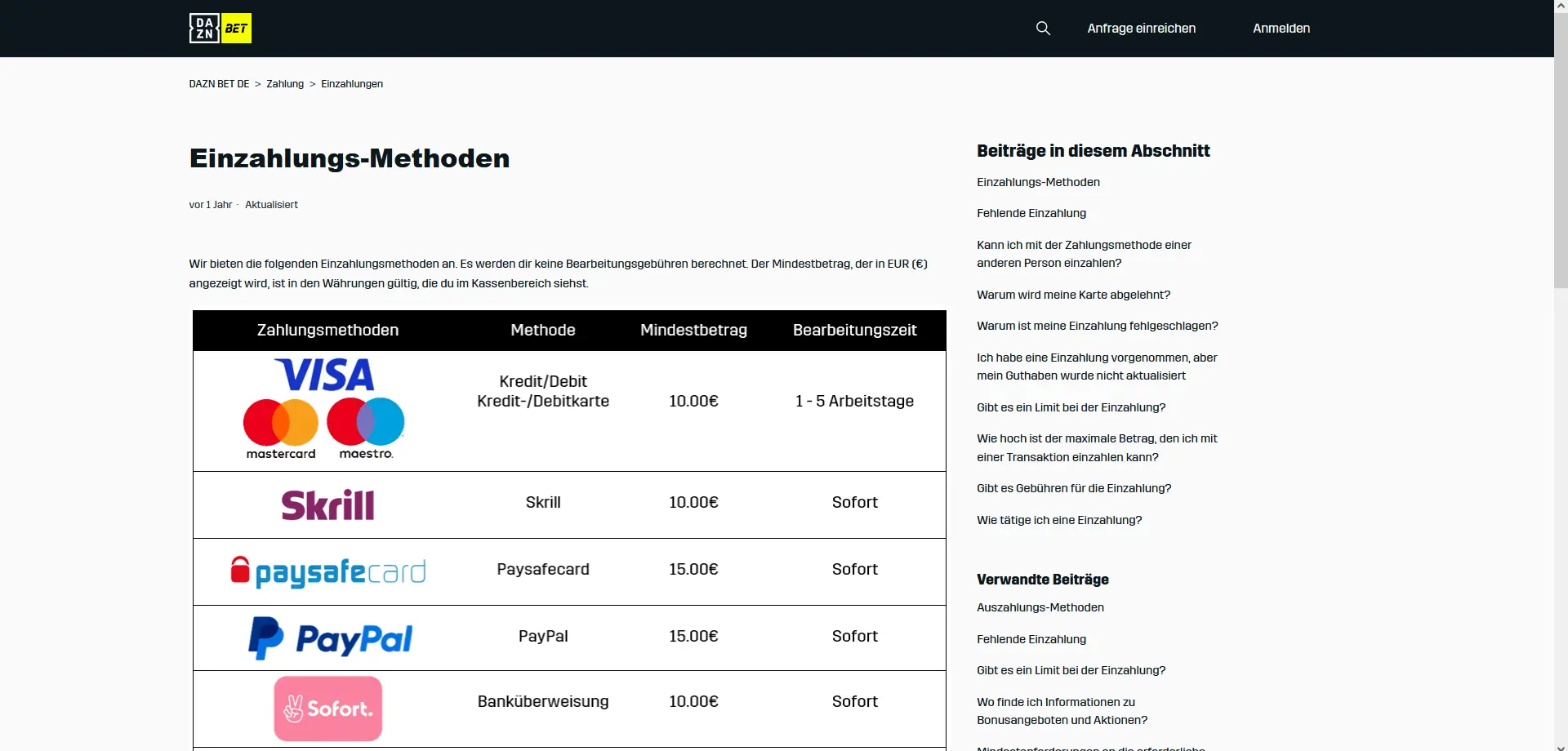Click the Skrill logo
1568x751 pixels.
[327, 505]
